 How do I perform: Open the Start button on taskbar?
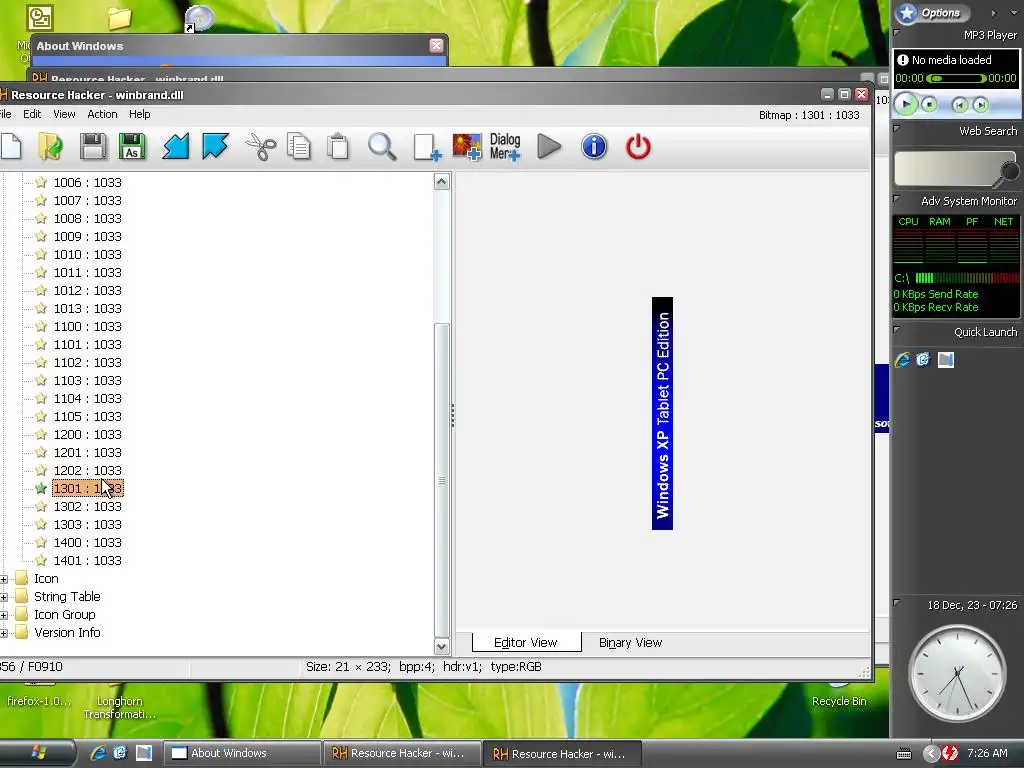click(x=38, y=753)
